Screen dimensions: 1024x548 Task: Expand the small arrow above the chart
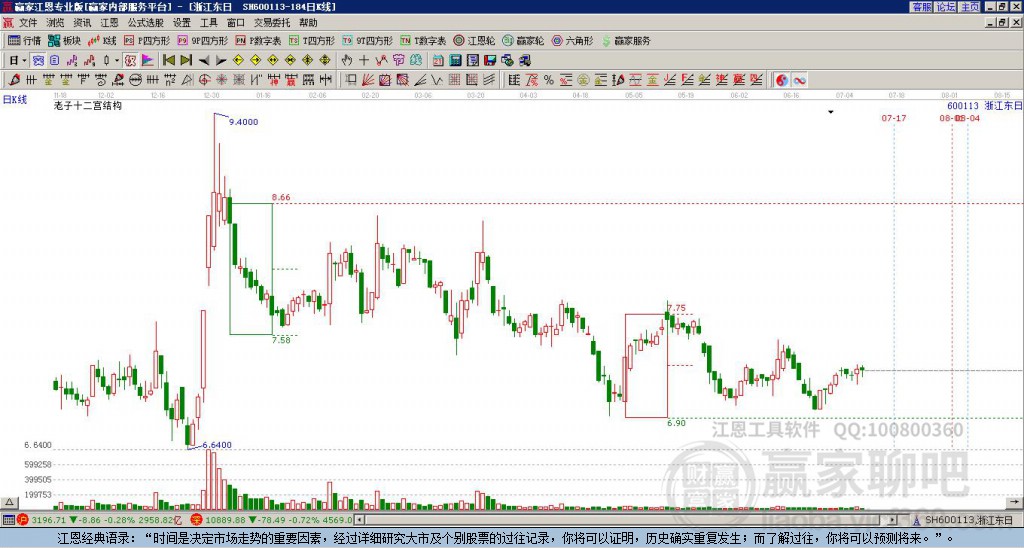point(830,112)
